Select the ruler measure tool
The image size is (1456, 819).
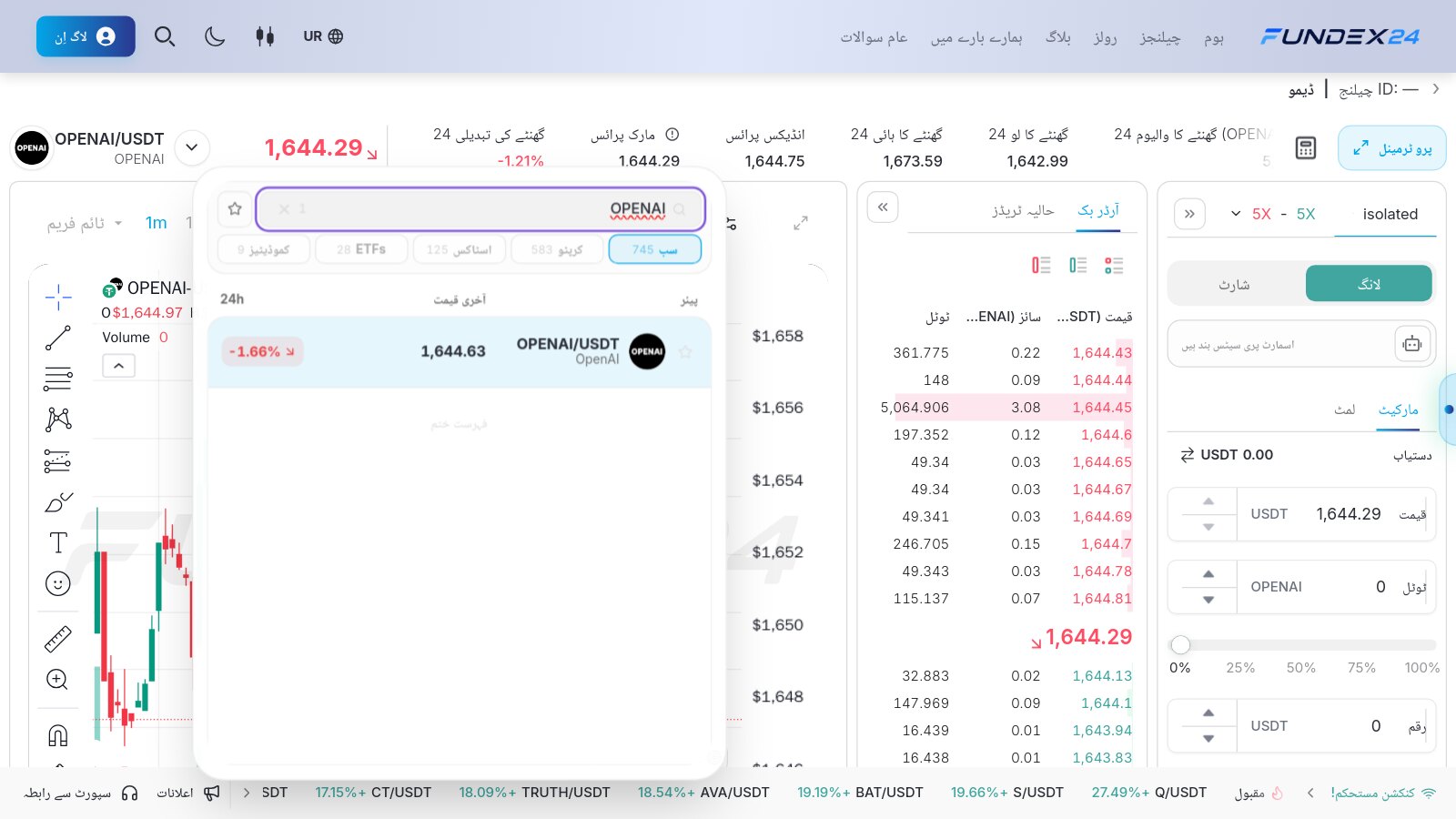(58, 639)
